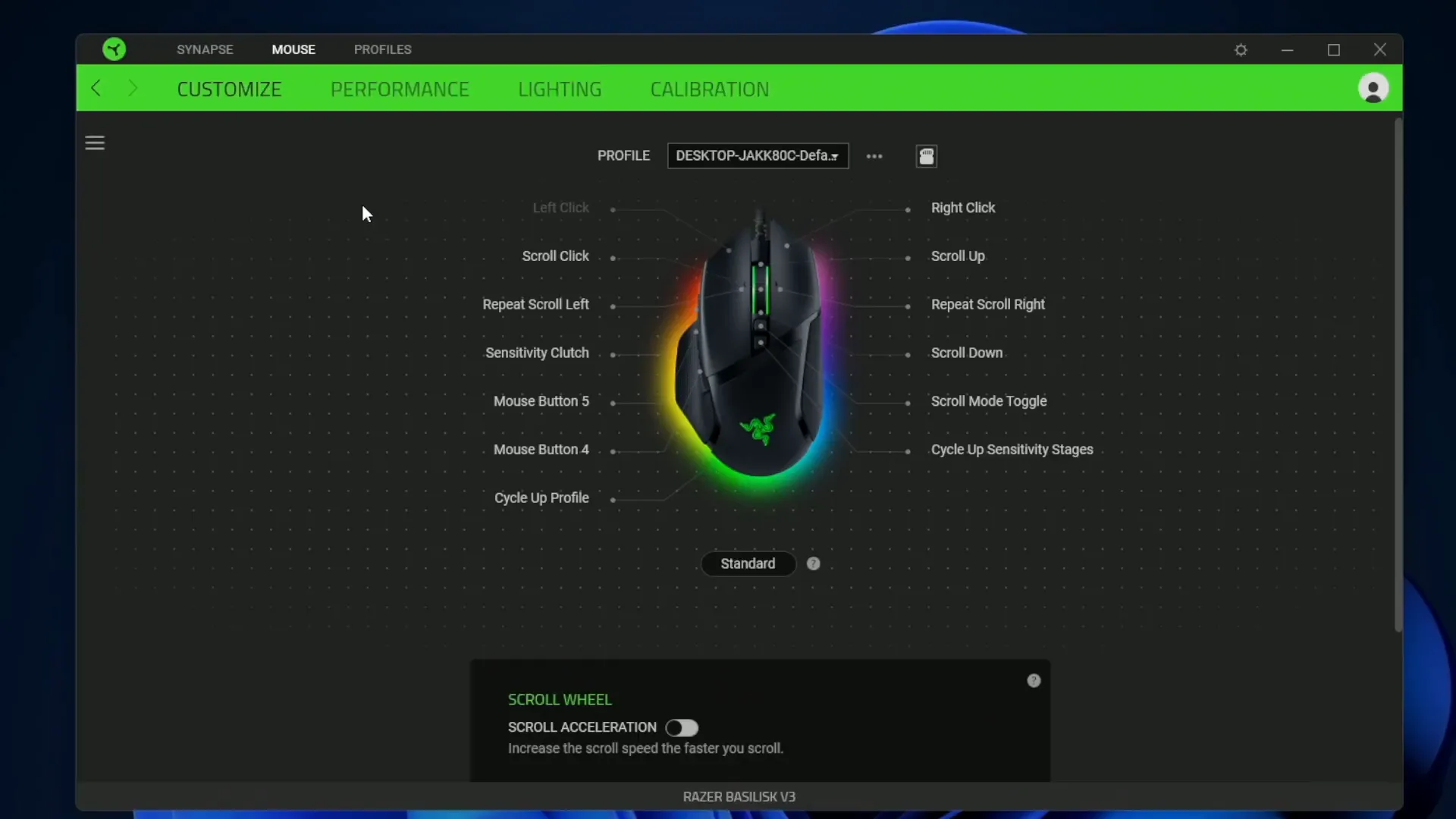Click the SCROLL WHEEL heading

(560, 700)
